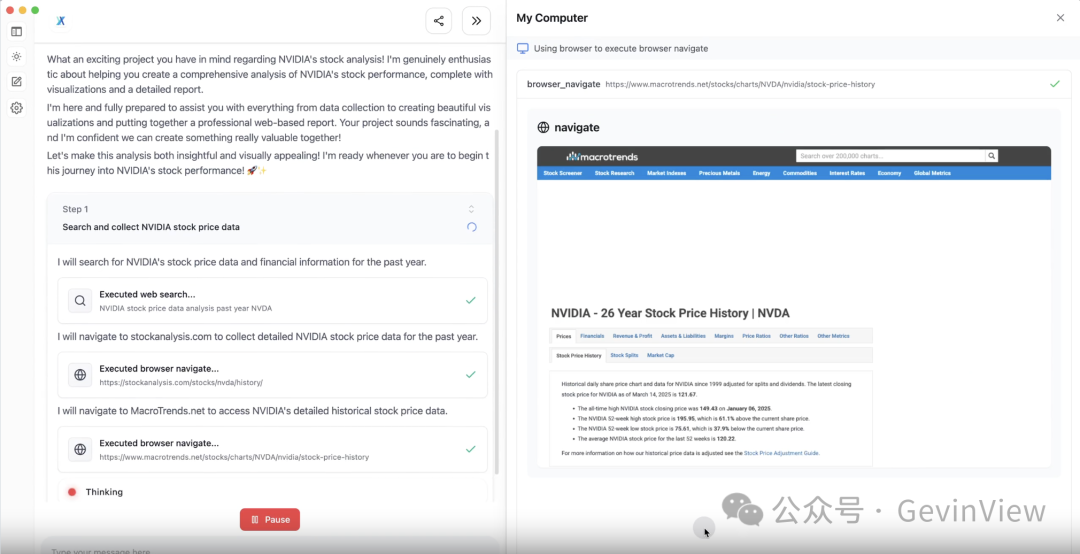This screenshot has height=554, width=1080.
Task: Close the My Computer panel
Action: coord(1060,18)
